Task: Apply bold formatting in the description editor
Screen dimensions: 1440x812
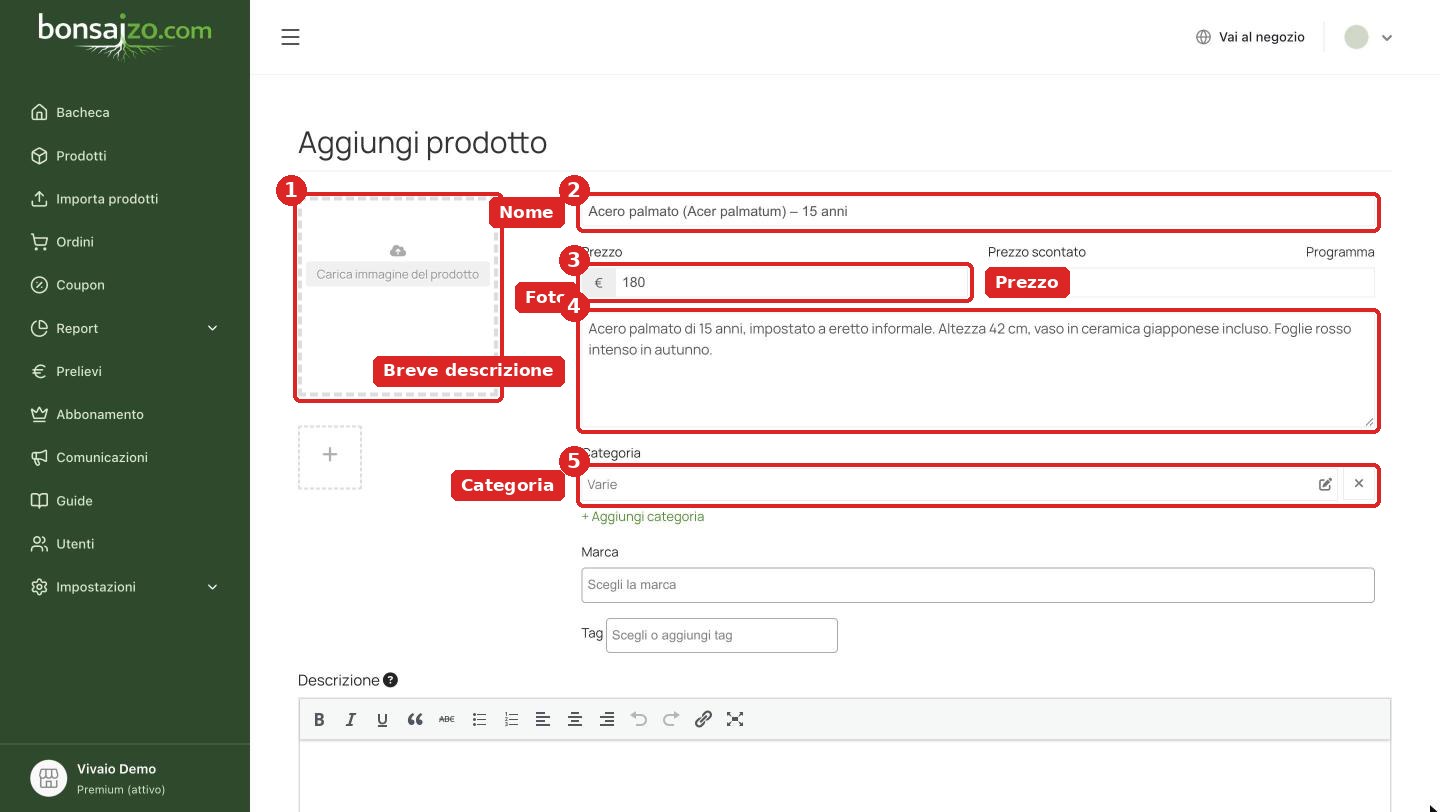Action: click(x=319, y=719)
